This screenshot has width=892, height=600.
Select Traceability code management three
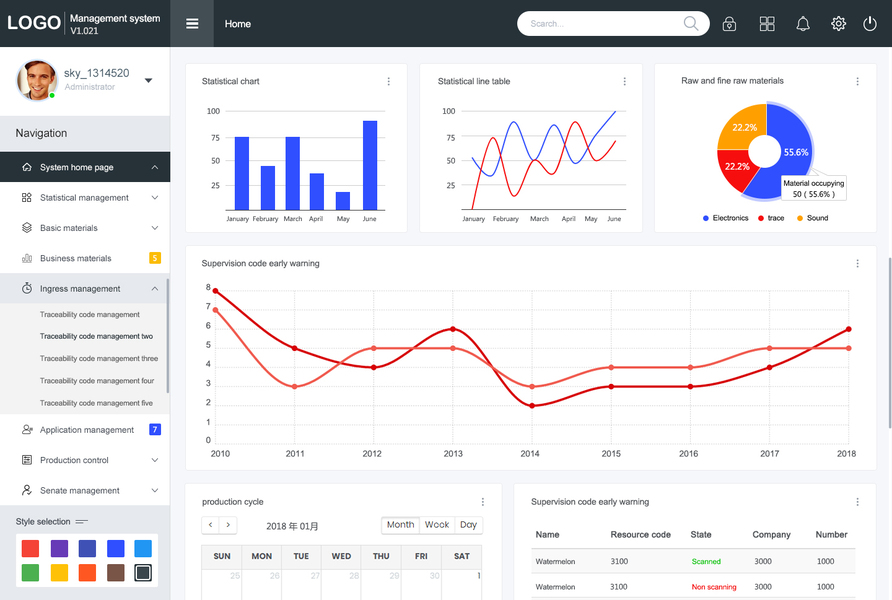(x=99, y=358)
